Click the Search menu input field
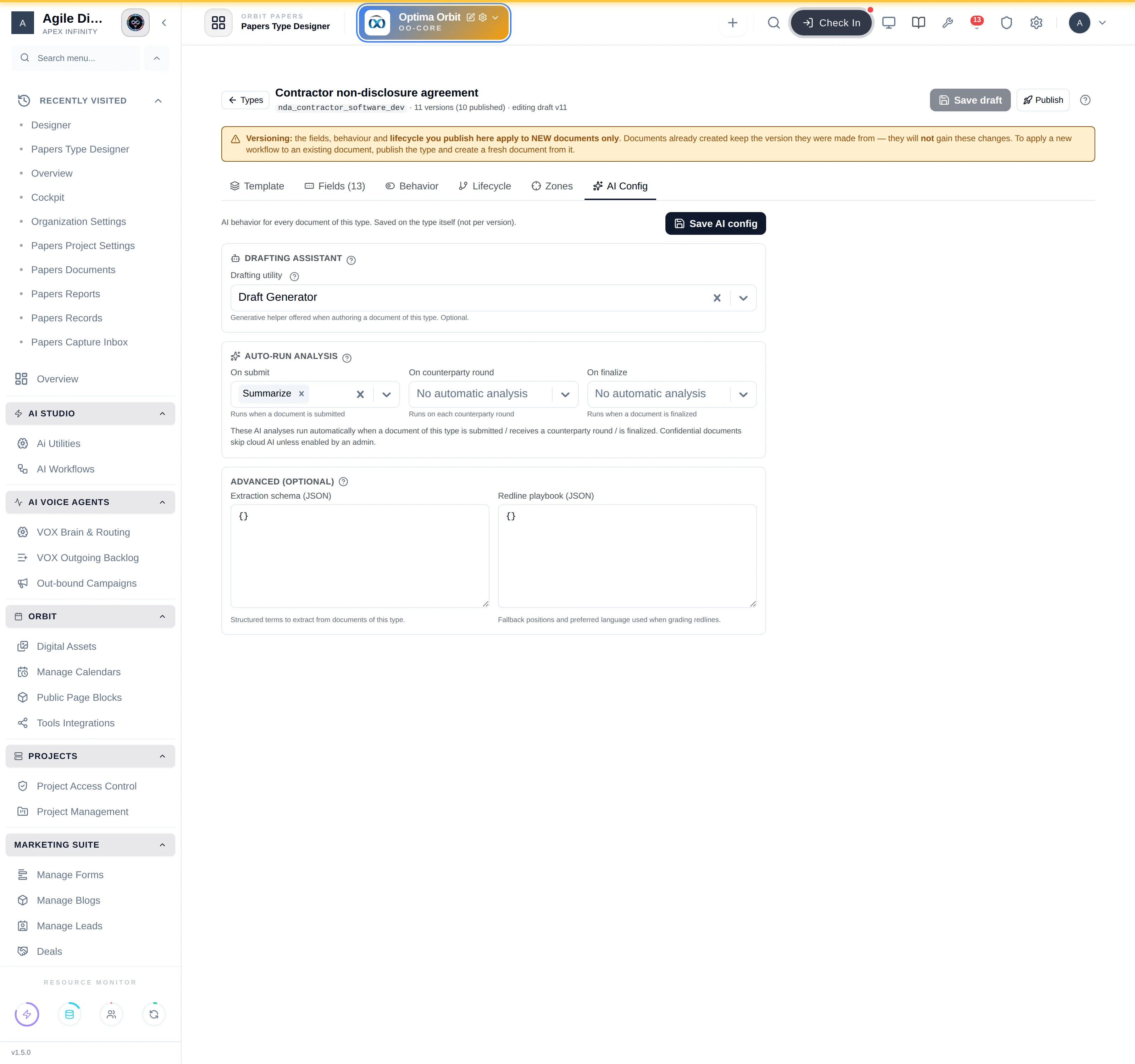 [75, 58]
